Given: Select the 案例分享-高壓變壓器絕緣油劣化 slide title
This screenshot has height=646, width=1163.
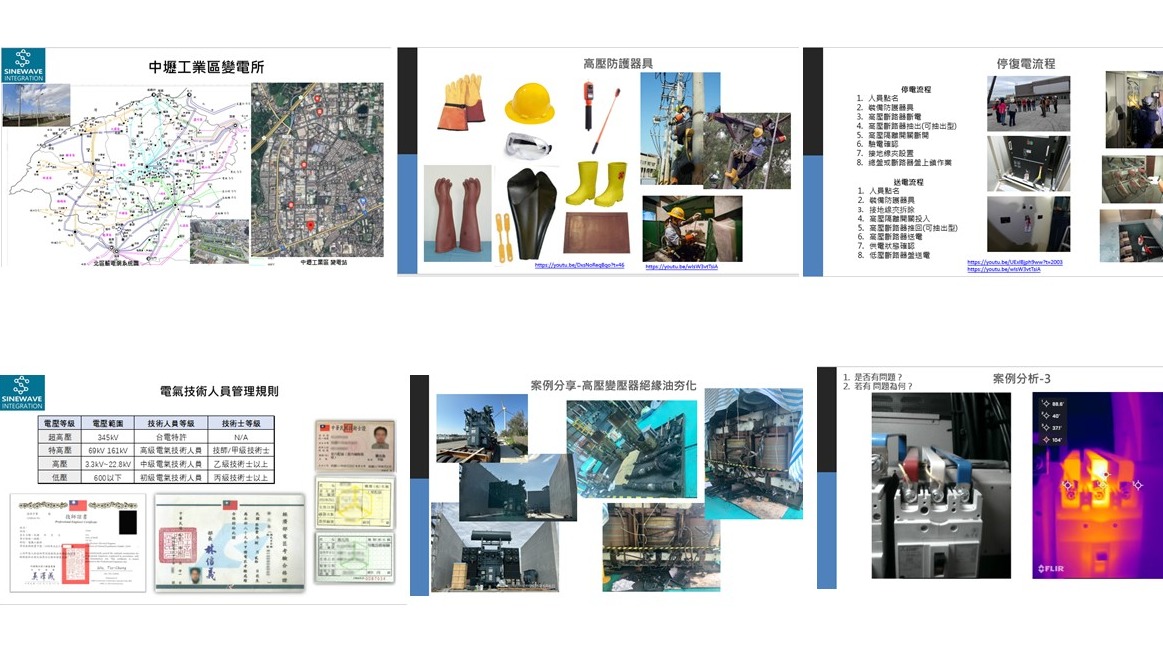Looking at the screenshot, I should 612,385.
